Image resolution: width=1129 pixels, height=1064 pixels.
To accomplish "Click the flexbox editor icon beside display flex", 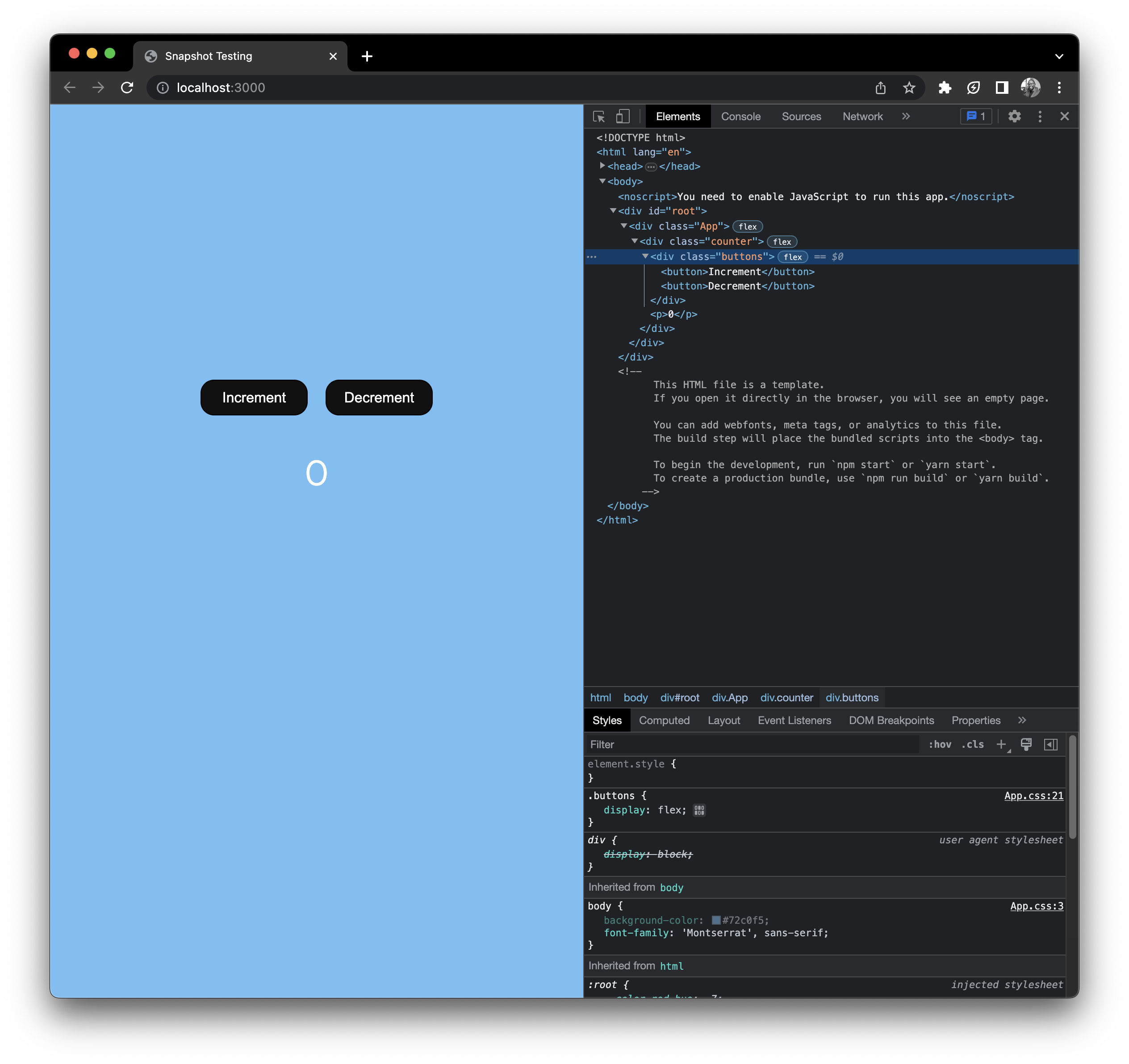I will click(699, 810).
